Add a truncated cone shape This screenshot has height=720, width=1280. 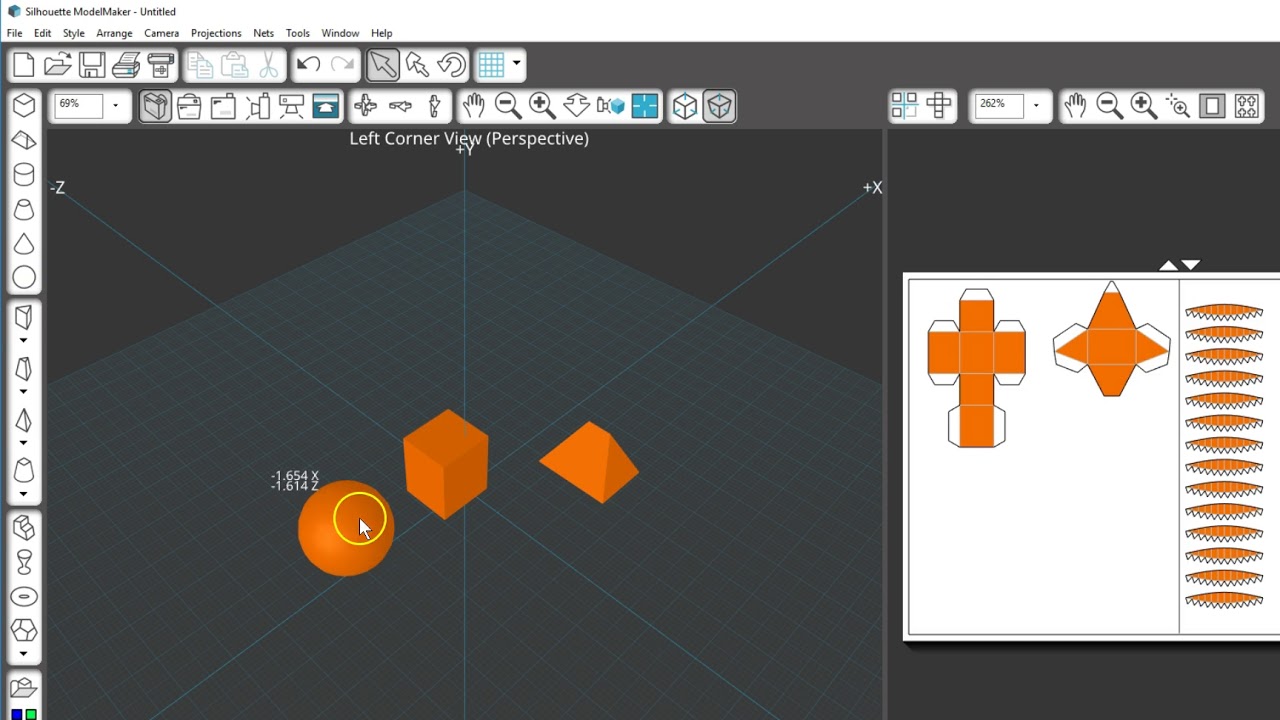(24, 209)
